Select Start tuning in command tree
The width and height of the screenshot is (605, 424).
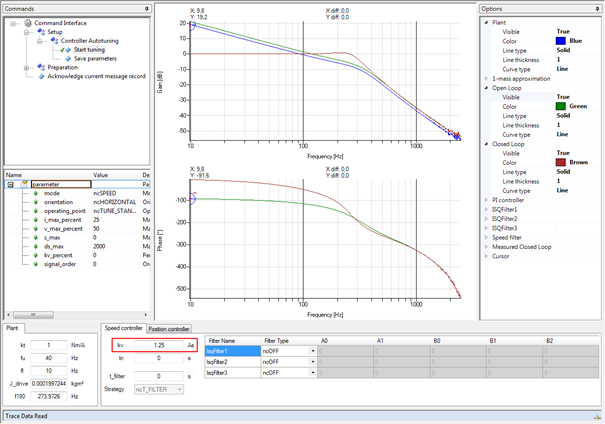click(89, 50)
